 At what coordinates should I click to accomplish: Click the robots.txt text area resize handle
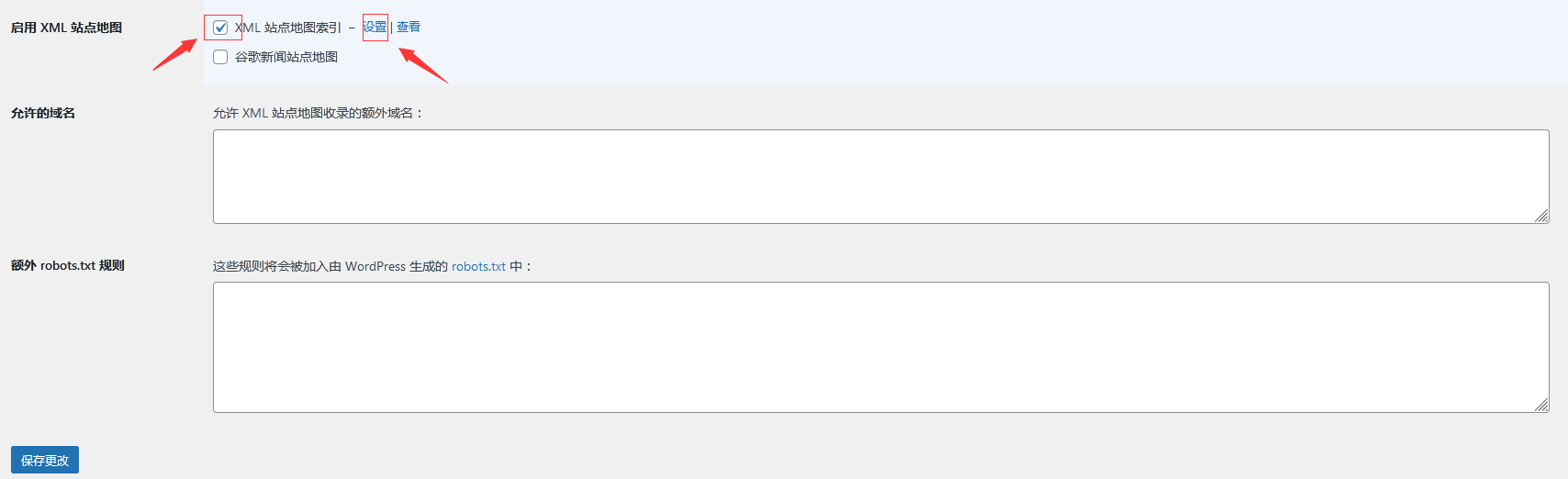[x=1541, y=405]
